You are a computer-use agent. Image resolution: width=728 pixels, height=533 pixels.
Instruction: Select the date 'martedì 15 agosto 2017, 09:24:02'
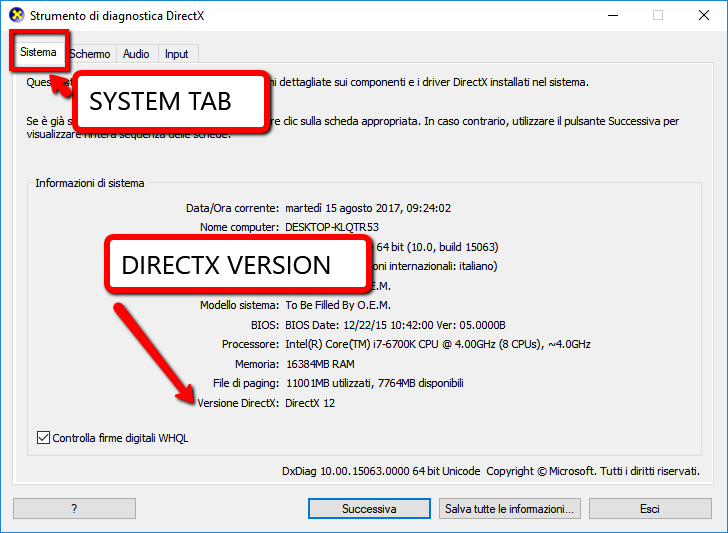(368, 208)
